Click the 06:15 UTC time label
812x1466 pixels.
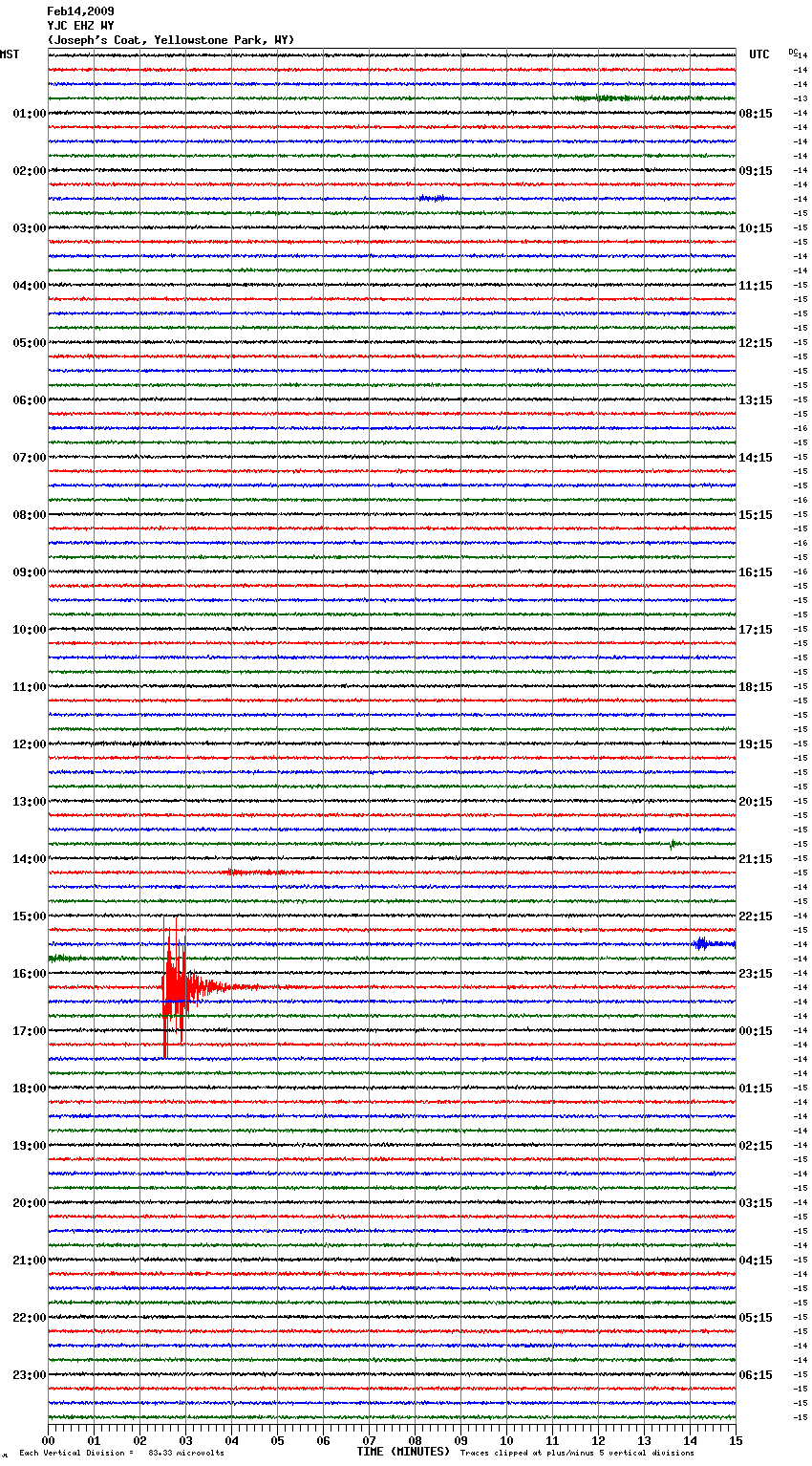coord(756,1375)
